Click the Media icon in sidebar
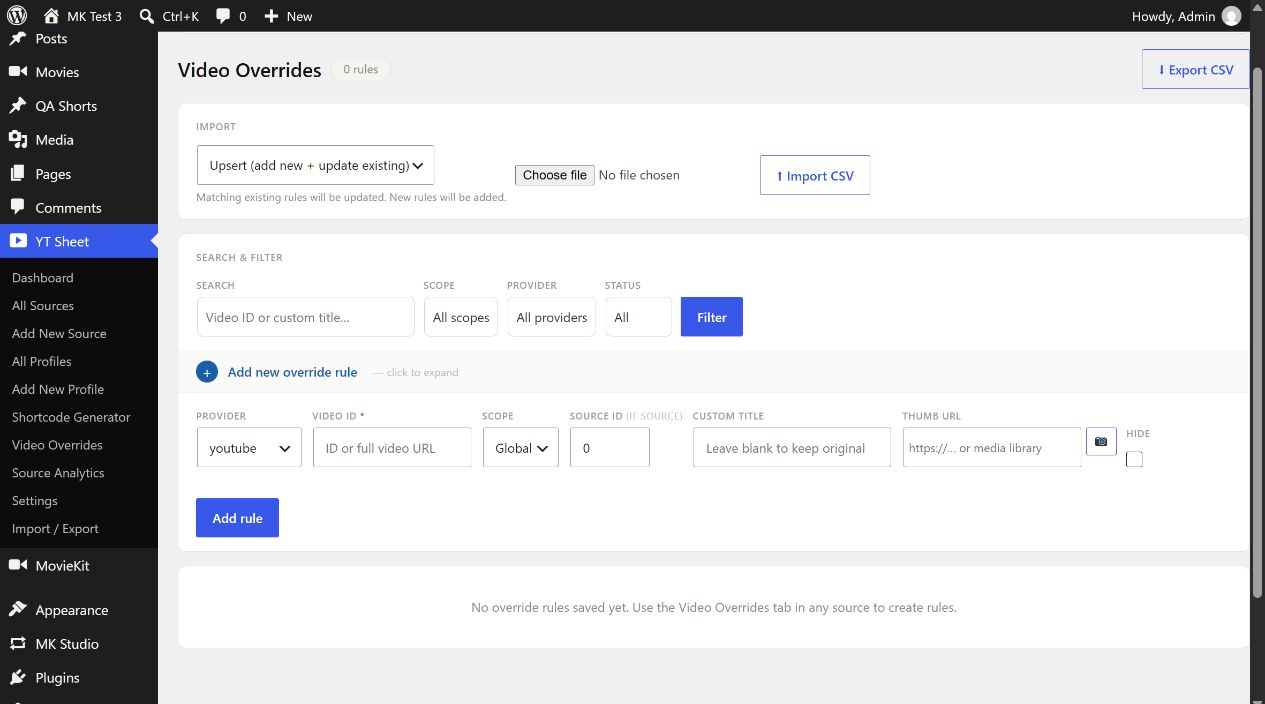The width and height of the screenshot is (1265, 704). click(x=17, y=140)
